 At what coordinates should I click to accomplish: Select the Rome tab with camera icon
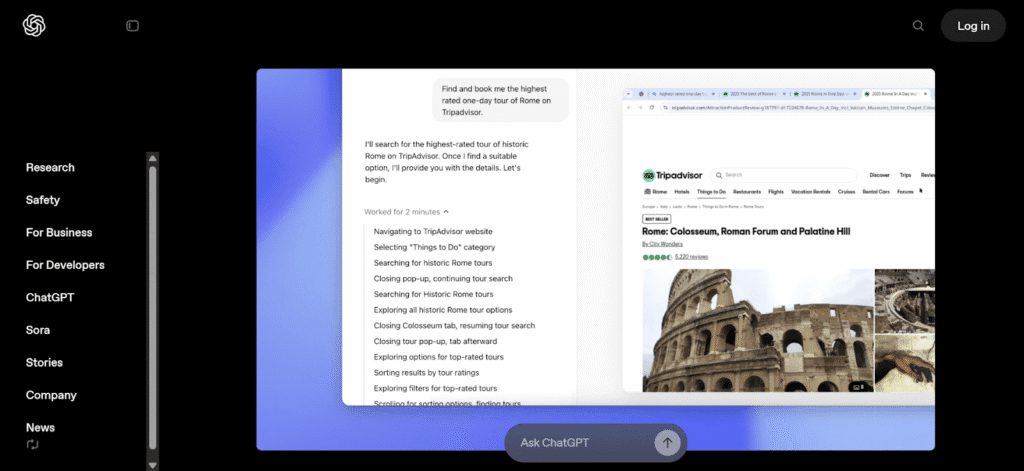[655, 192]
